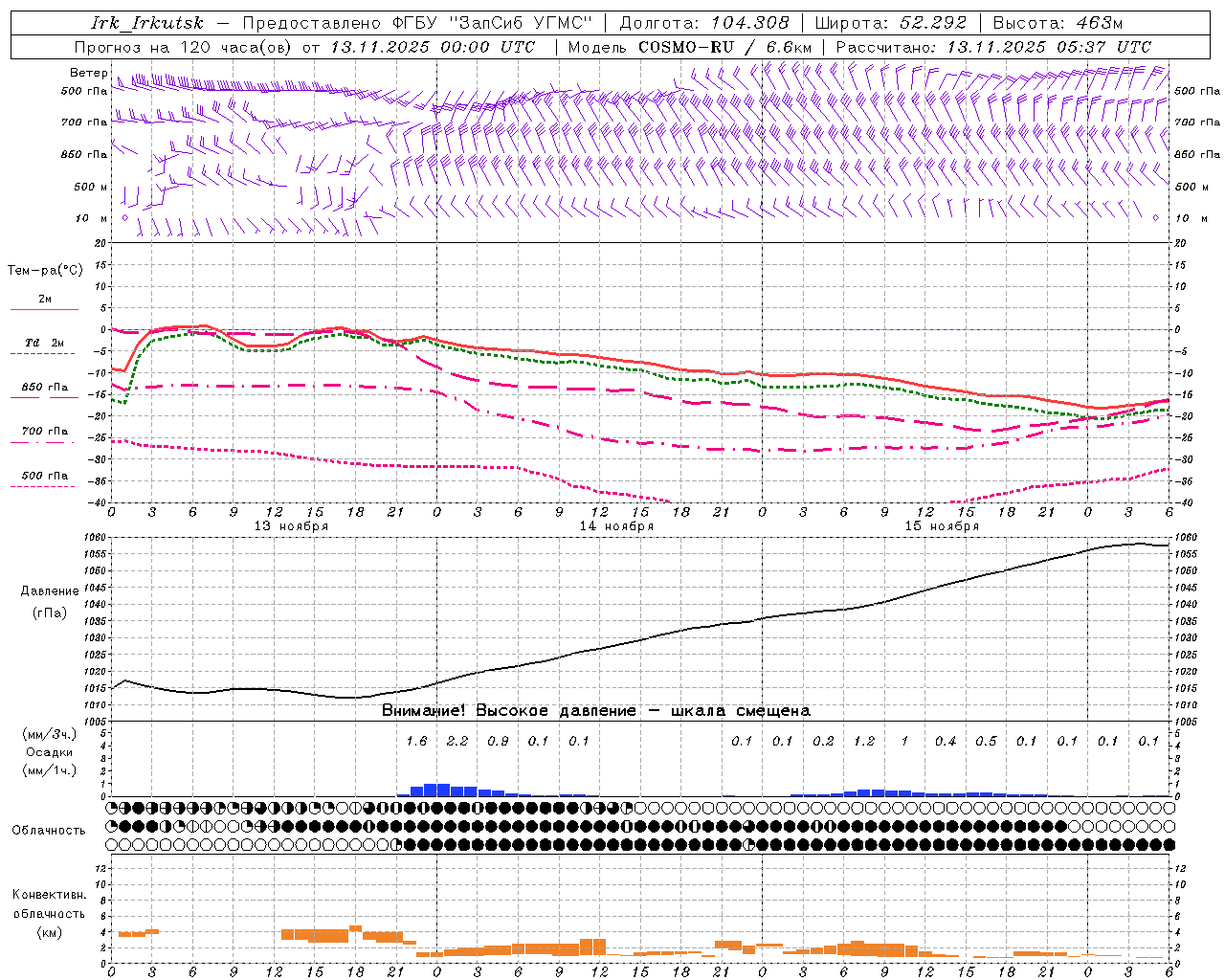Click the 15 ноября date label
1225x980 pixels.
(942, 525)
